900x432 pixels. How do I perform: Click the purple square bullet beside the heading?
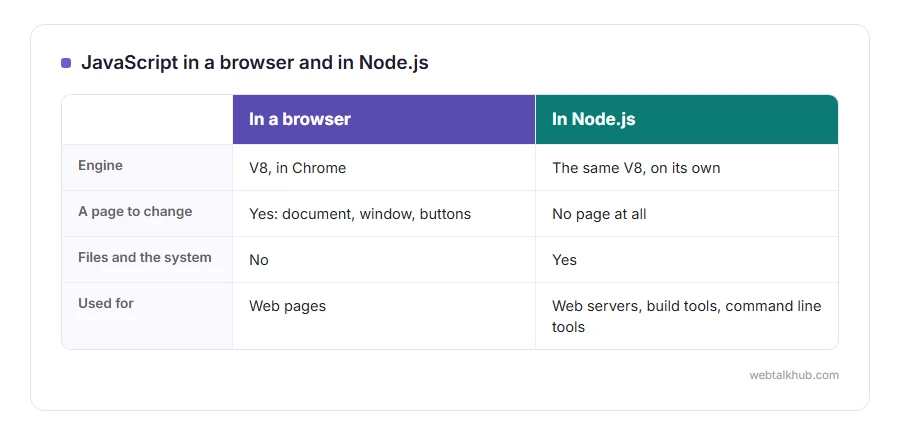(66, 63)
